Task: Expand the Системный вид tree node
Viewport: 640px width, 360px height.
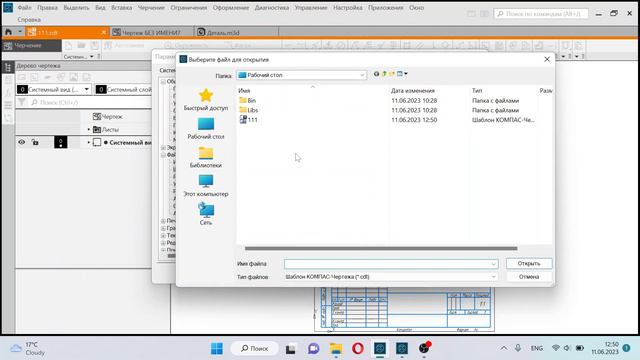Action: [x=89, y=142]
